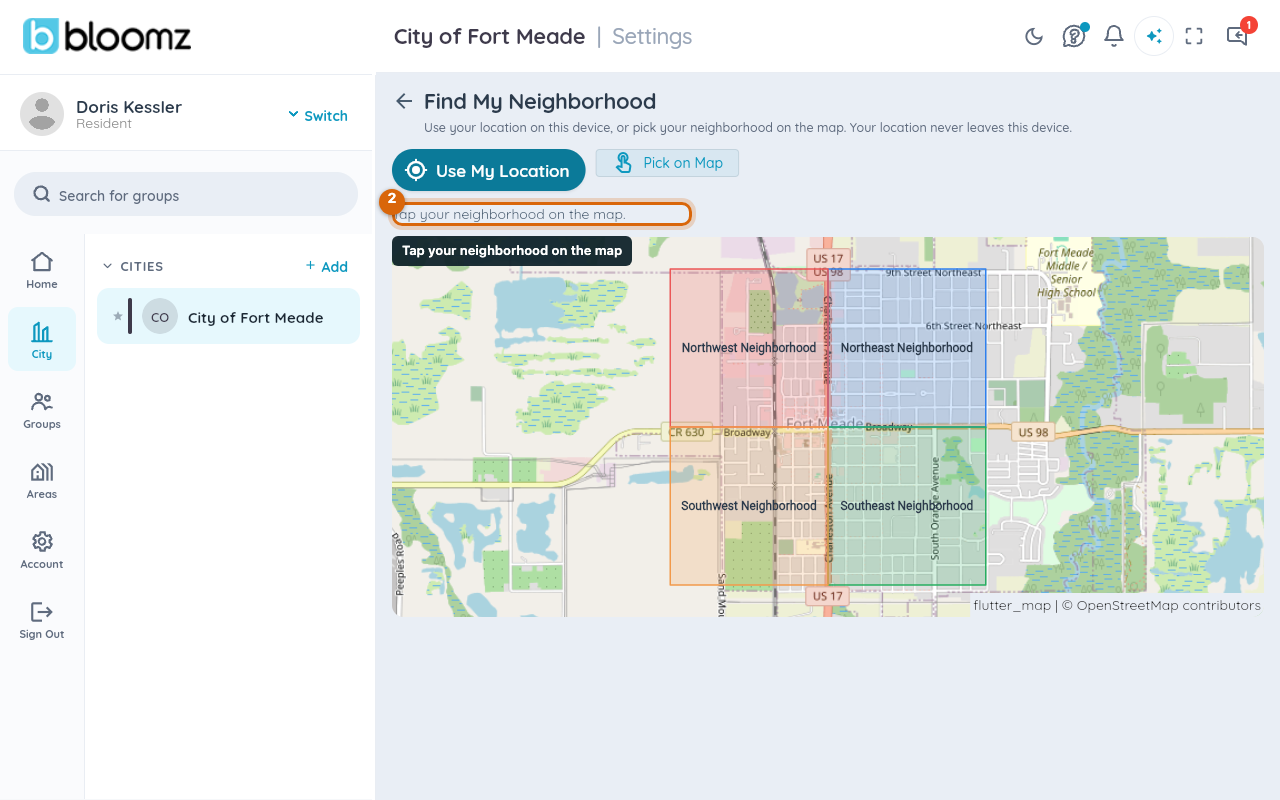Click the star beside City of Fort Meade

[x=117, y=316]
